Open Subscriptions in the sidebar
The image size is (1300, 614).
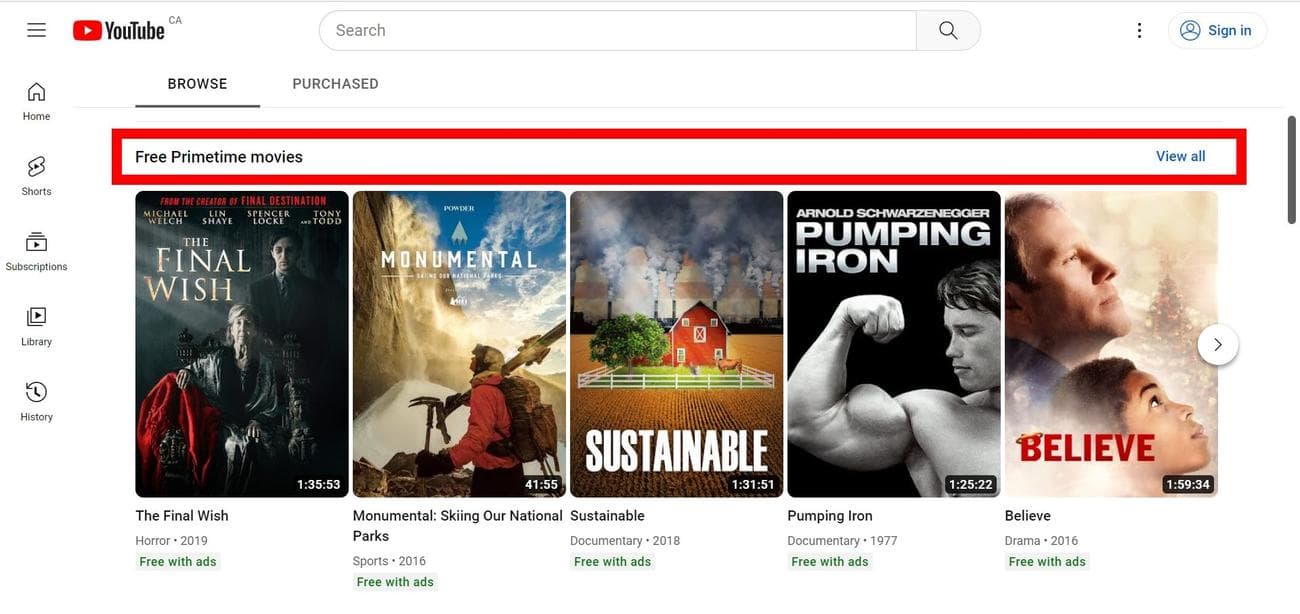pyautogui.click(x=37, y=251)
